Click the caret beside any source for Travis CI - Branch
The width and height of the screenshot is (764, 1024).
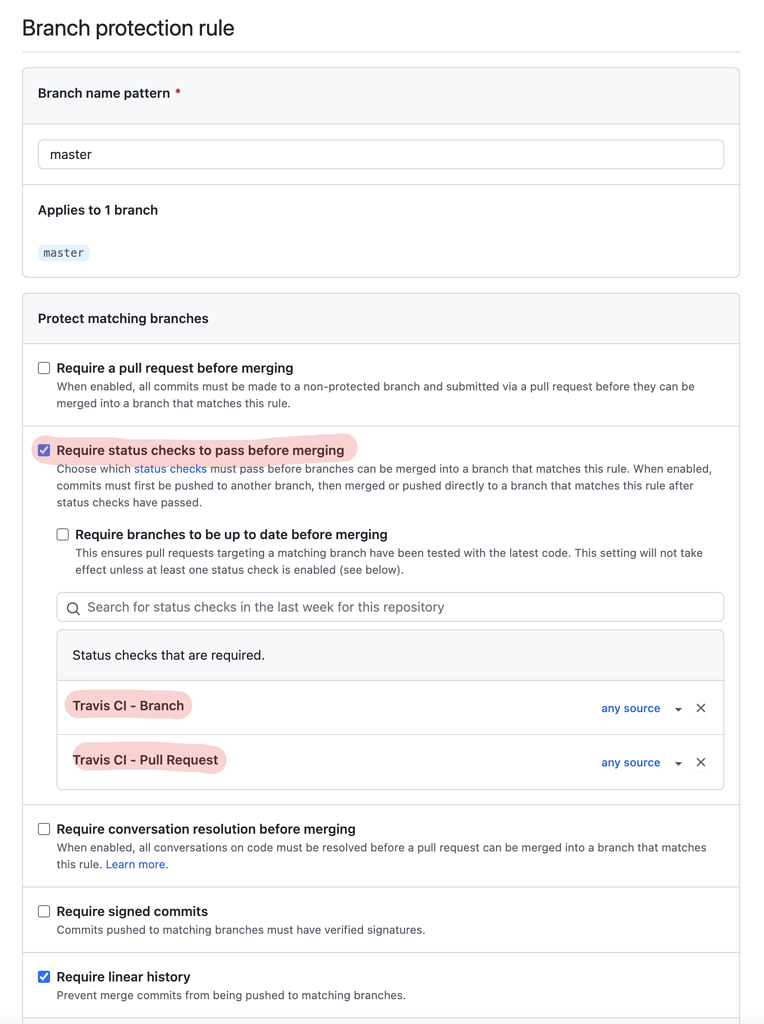[678, 708]
